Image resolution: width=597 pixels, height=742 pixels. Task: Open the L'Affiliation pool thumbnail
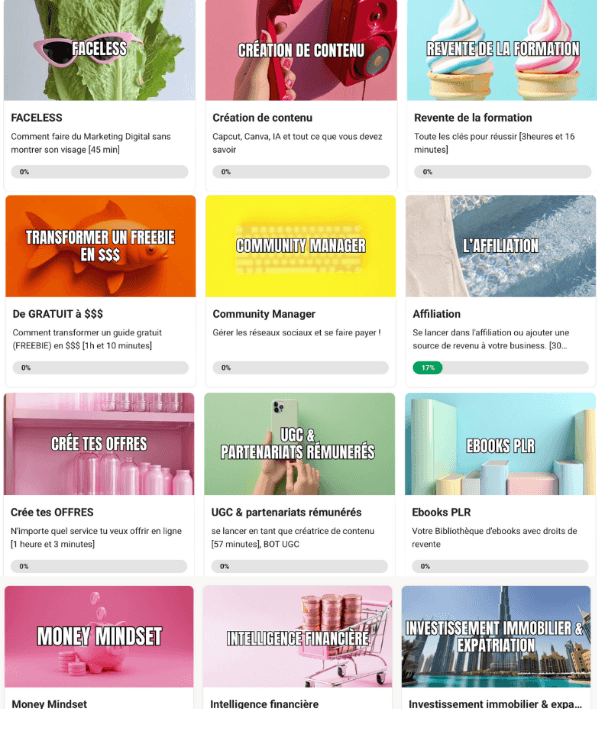500,246
